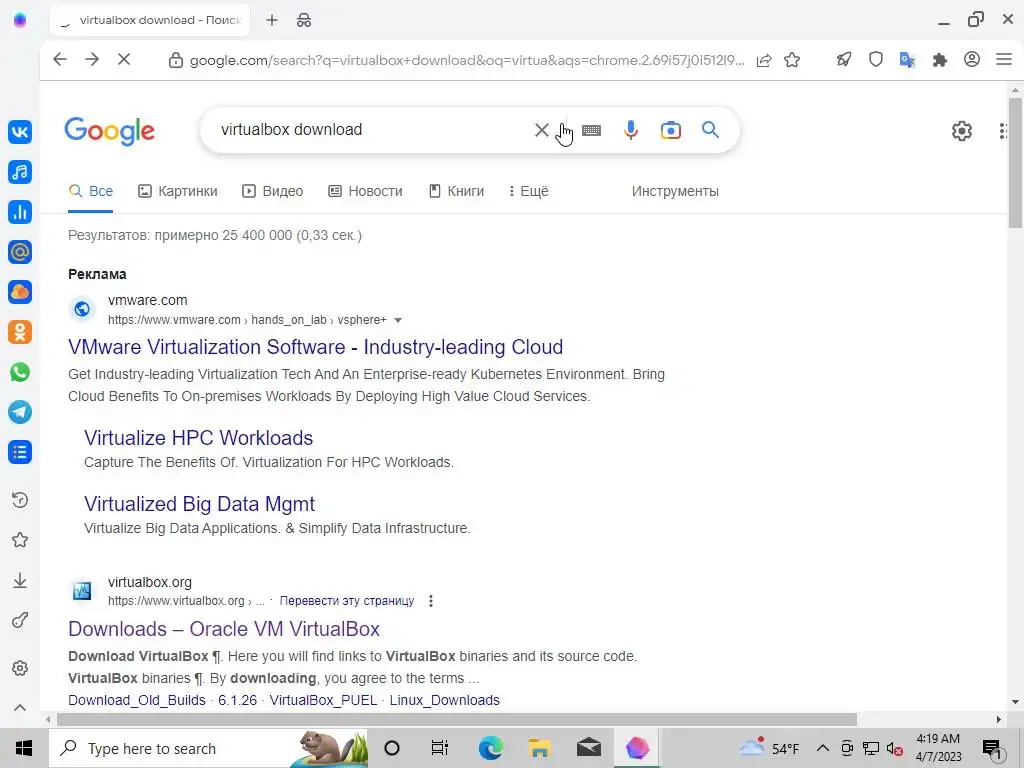Expand the Ещё more menu

click(528, 191)
